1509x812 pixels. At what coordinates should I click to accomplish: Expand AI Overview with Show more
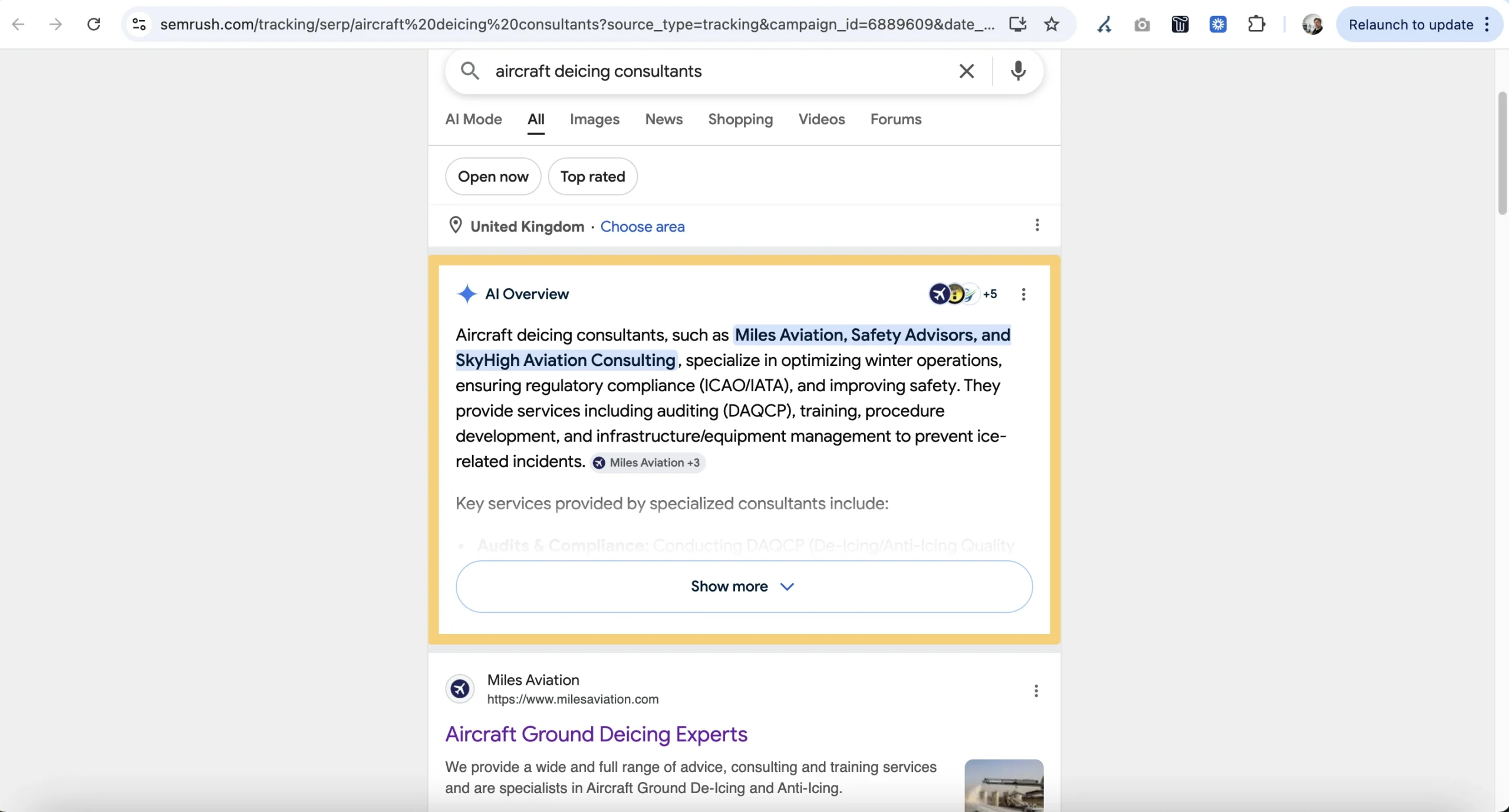coord(743,586)
